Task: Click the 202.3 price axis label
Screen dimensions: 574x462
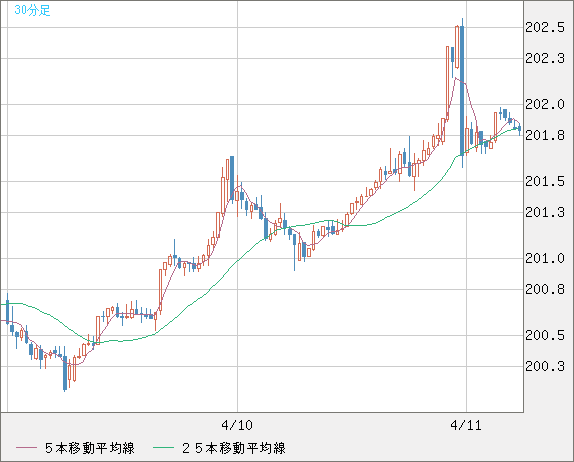Action: coord(545,58)
